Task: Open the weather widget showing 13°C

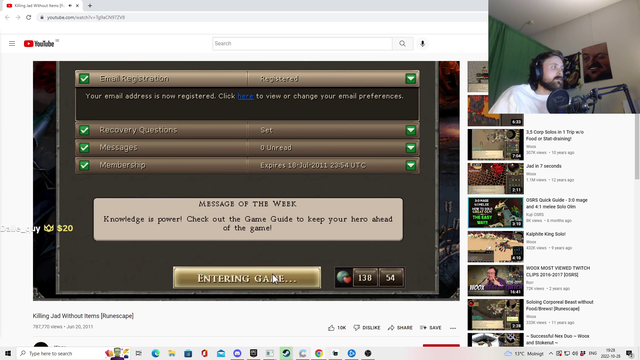Action: 524,353
